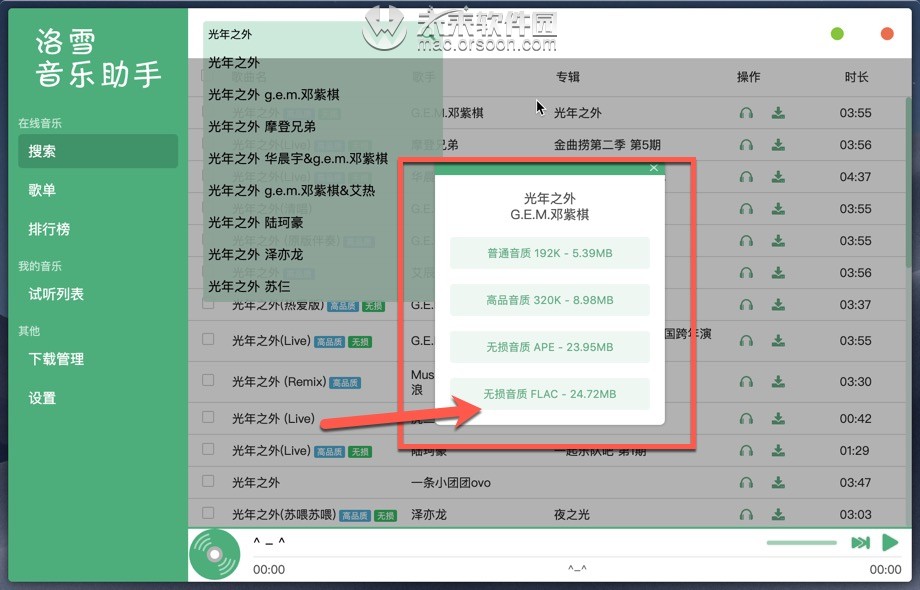Viewport: 920px width, 590px height.
Task: Click the spinning disc album cover
Action: [215, 554]
